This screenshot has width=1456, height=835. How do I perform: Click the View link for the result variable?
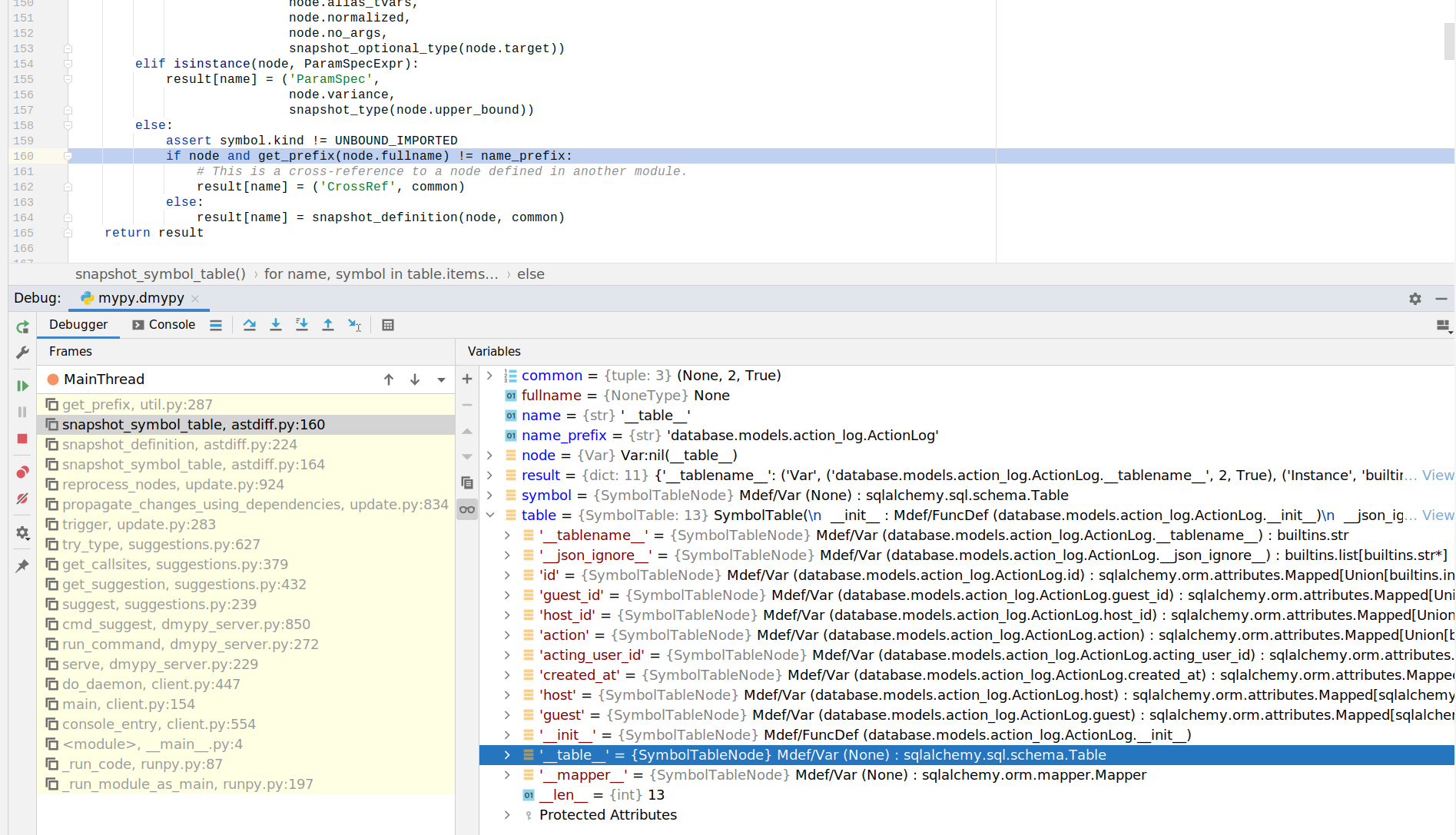coord(1438,475)
